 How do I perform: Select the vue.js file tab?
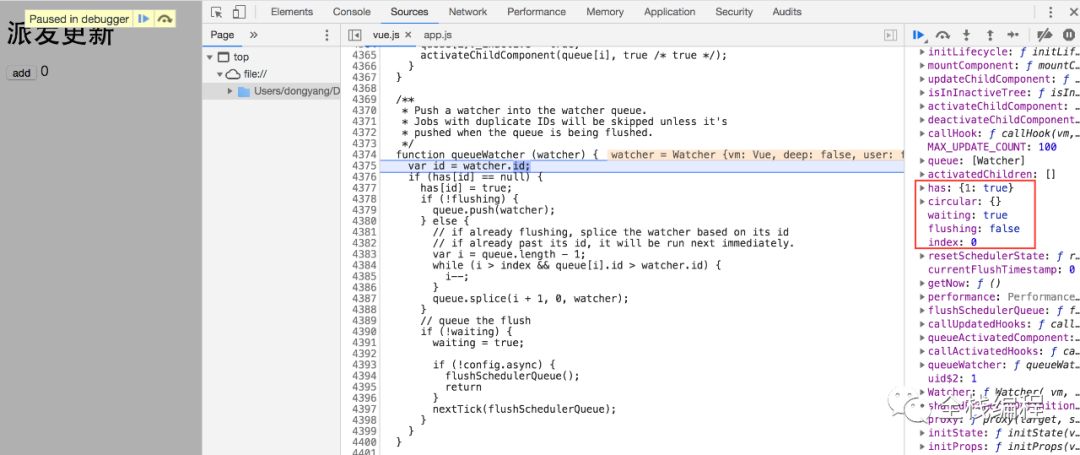[x=386, y=34]
